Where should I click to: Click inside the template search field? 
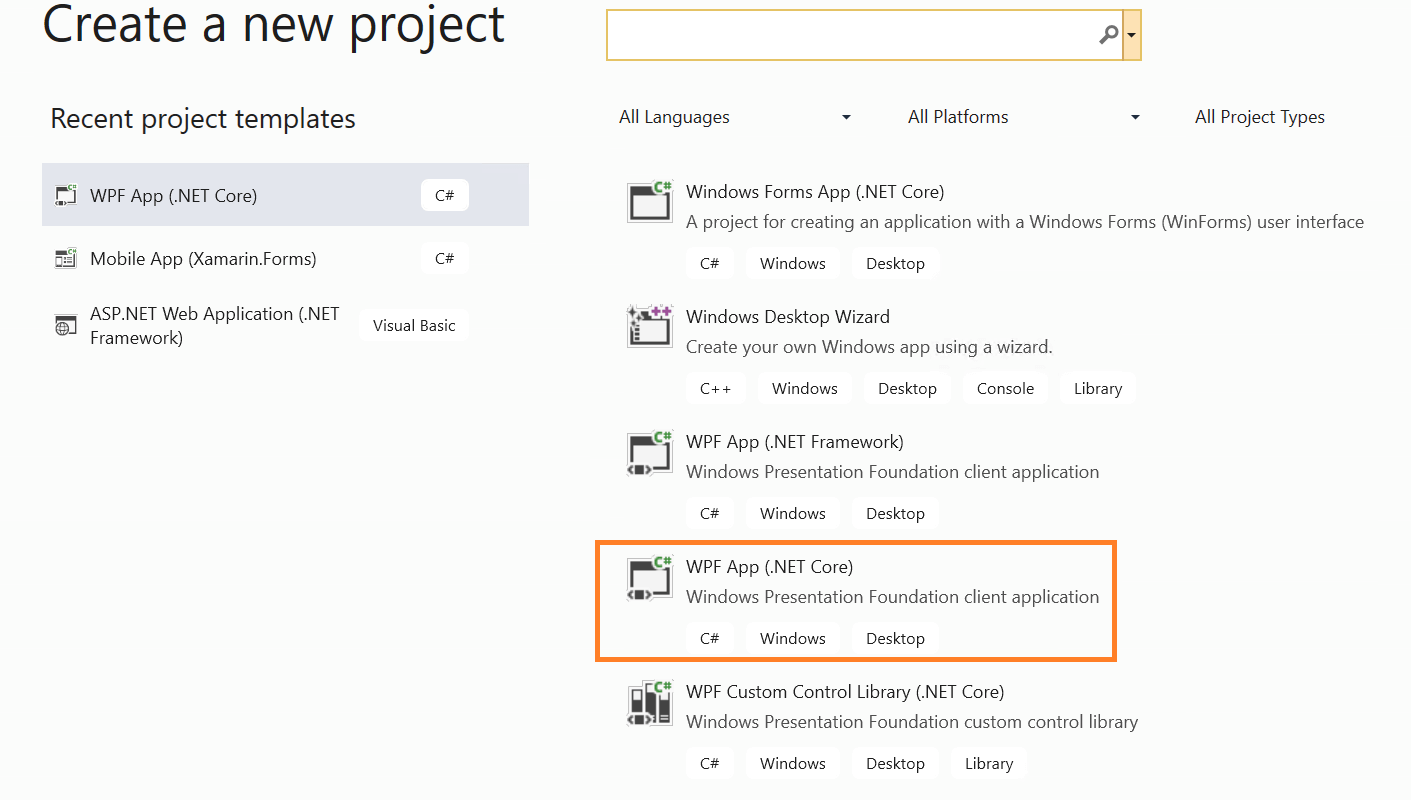coord(850,35)
